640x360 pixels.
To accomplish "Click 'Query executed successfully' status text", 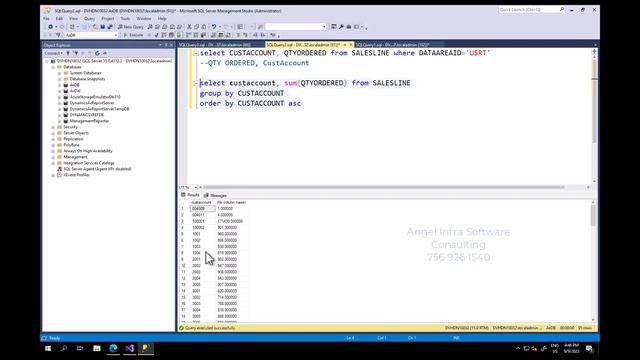I will [x=210, y=328].
